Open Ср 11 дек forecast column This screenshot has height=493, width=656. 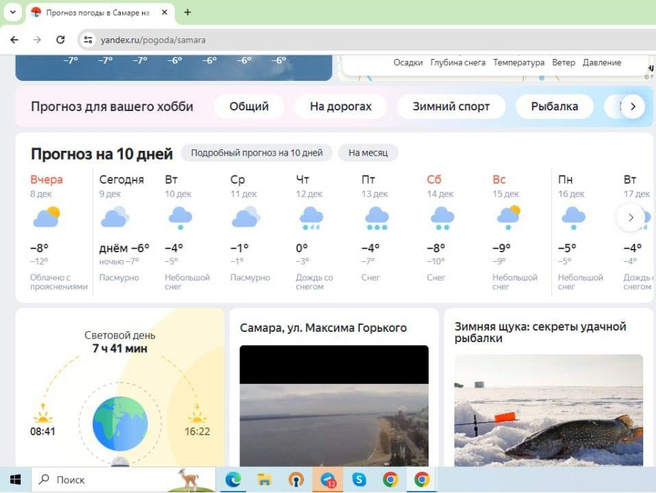(251, 232)
